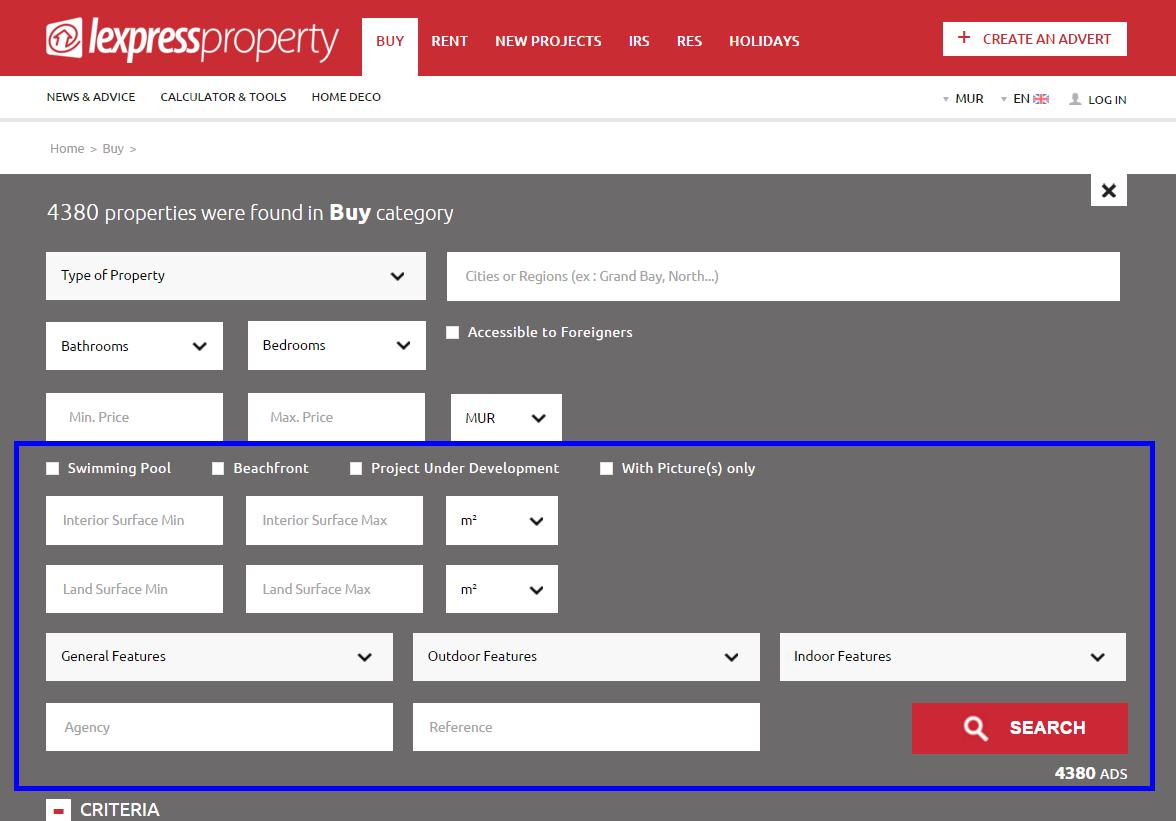Click the Max. Price field
1176x821 pixels.
pyautogui.click(x=336, y=417)
